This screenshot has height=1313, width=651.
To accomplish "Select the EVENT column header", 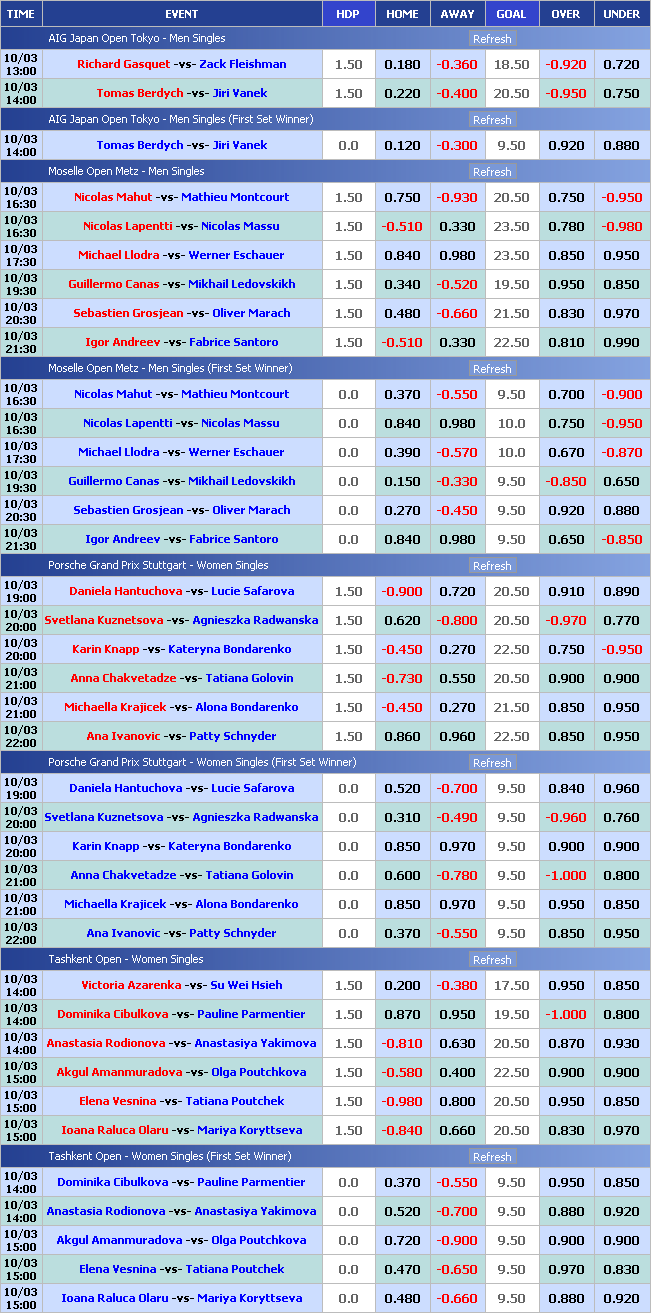I will 181,14.
